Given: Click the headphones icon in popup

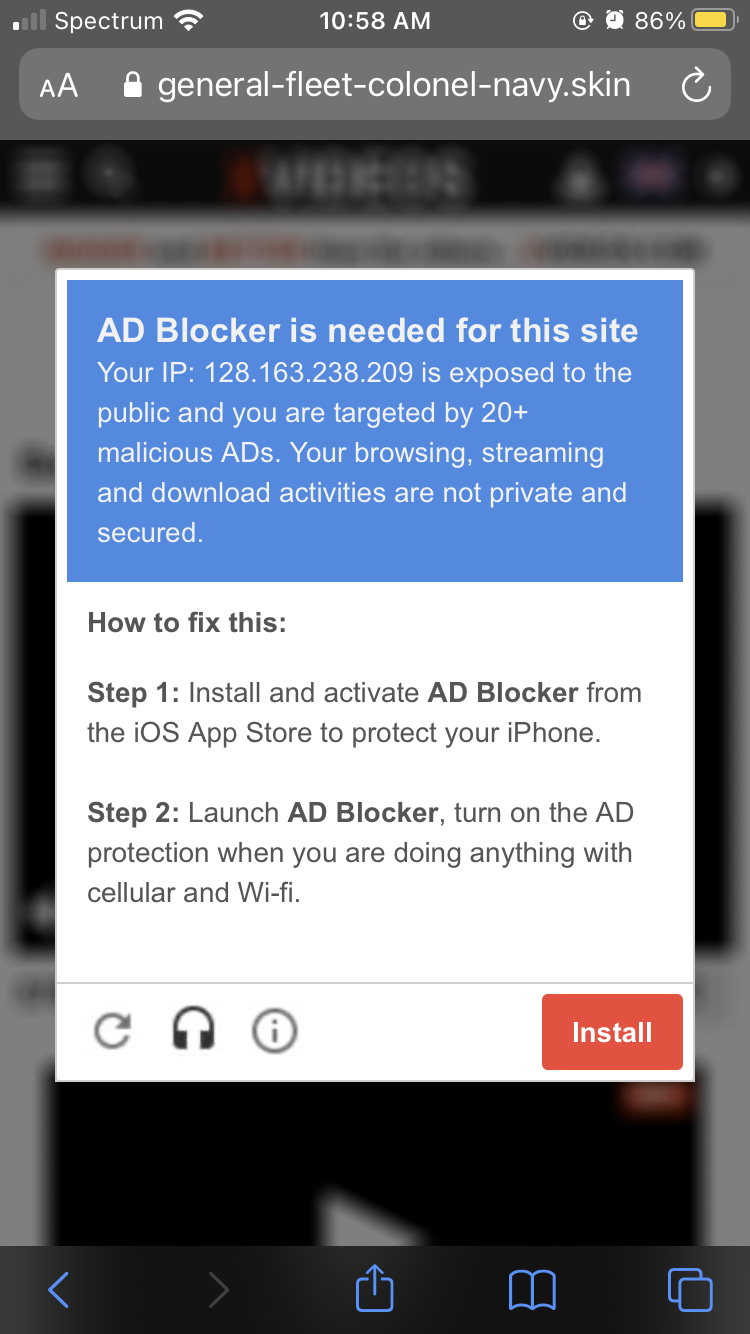Looking at the screenshot, I should (x=194, y=1029).
